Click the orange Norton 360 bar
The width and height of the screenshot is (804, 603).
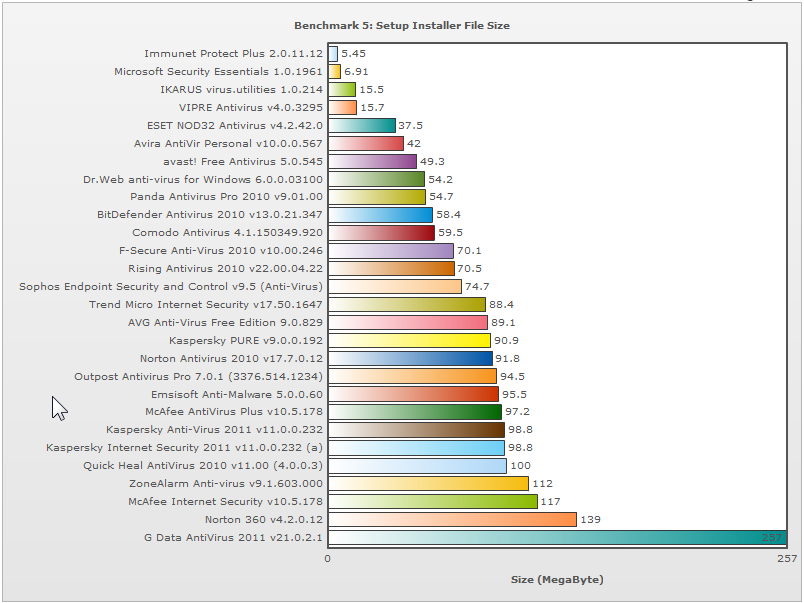452,519
